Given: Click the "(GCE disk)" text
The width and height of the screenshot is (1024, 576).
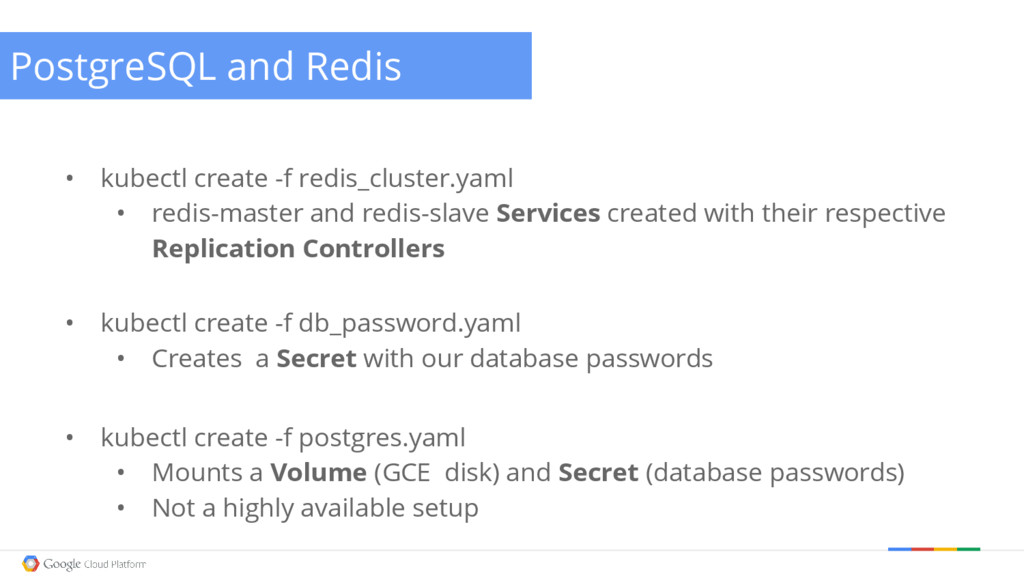Looking at the screenshot, I should (x=436, y=472).
